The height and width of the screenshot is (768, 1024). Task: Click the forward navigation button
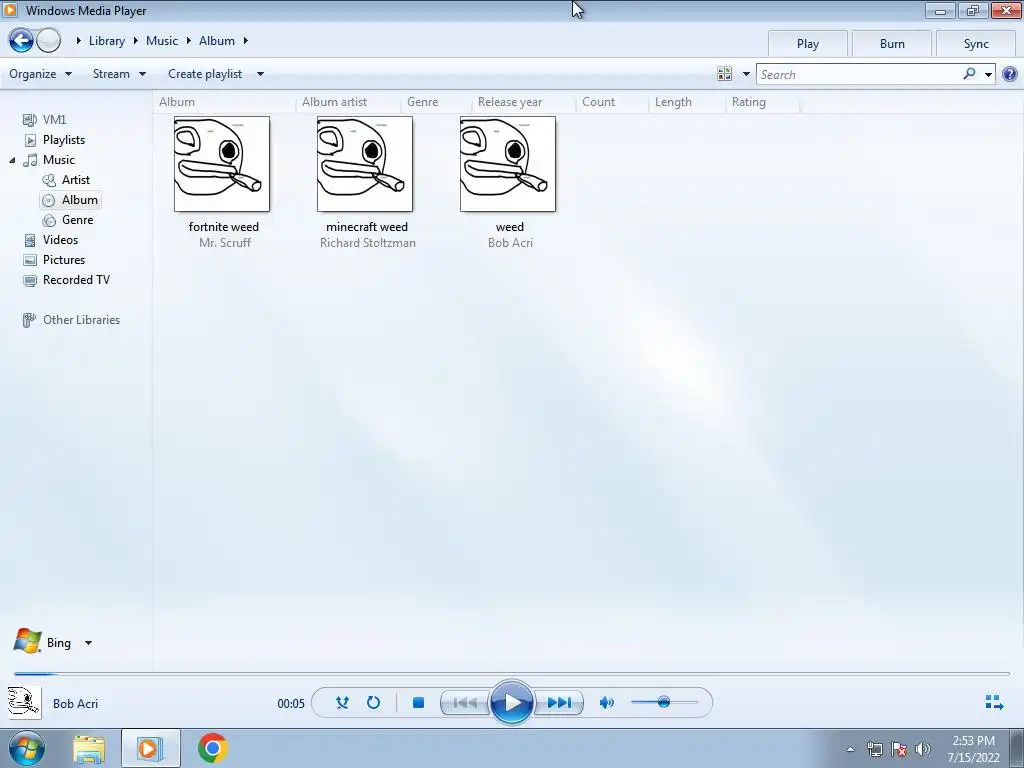[48, 40]
